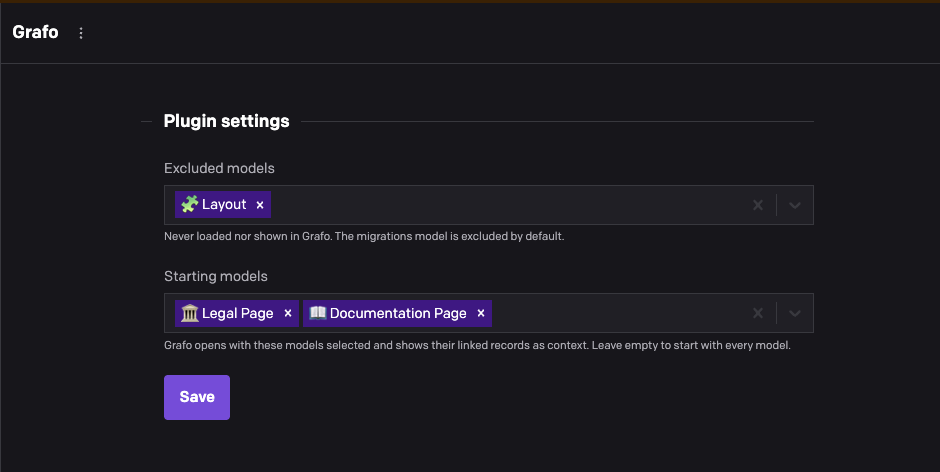The height and width of the screenshot is (472, 940).
Task: Remove the Documentation Page tag
Action: [x=481, y=314]
